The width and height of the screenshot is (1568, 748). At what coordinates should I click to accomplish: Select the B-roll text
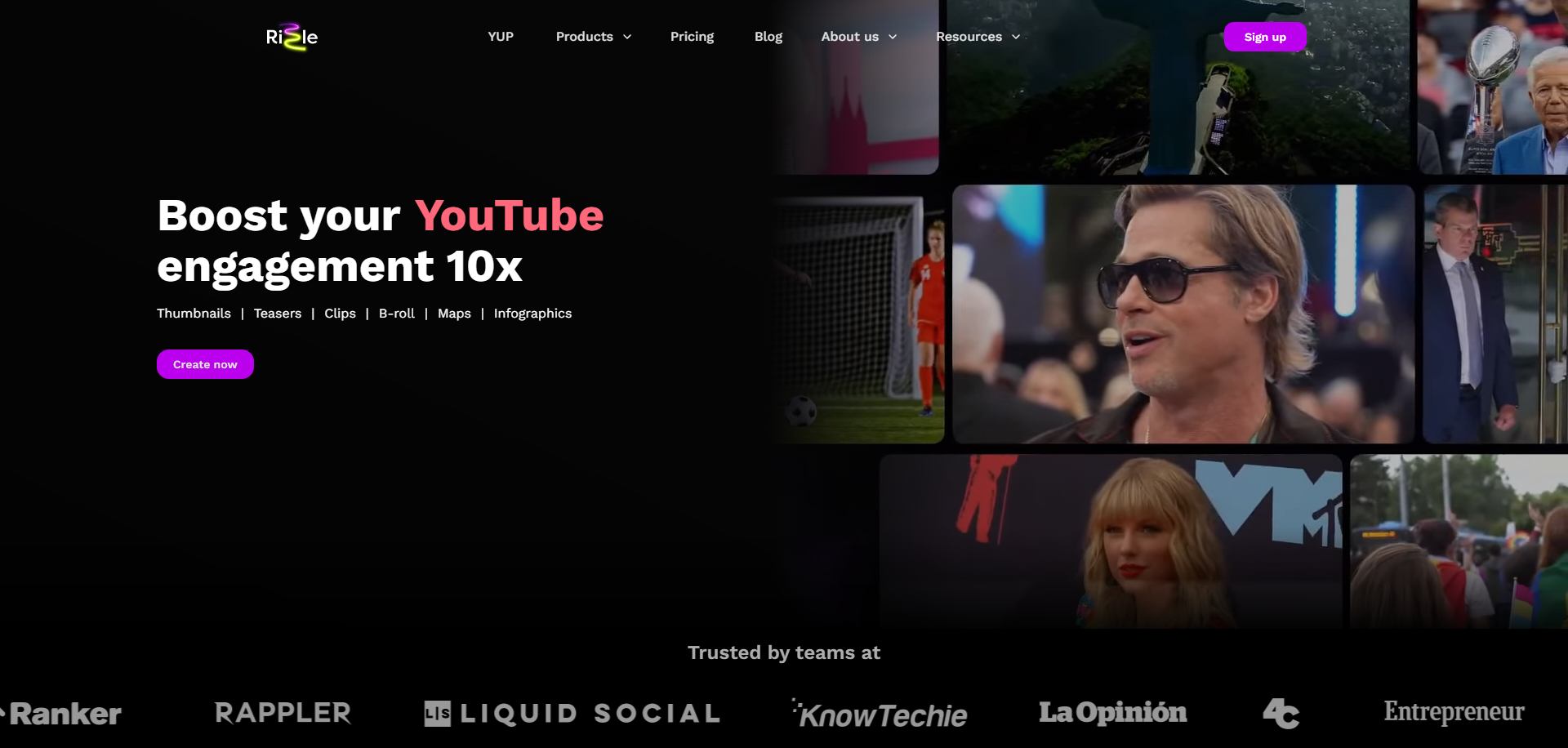pos(397,314)
